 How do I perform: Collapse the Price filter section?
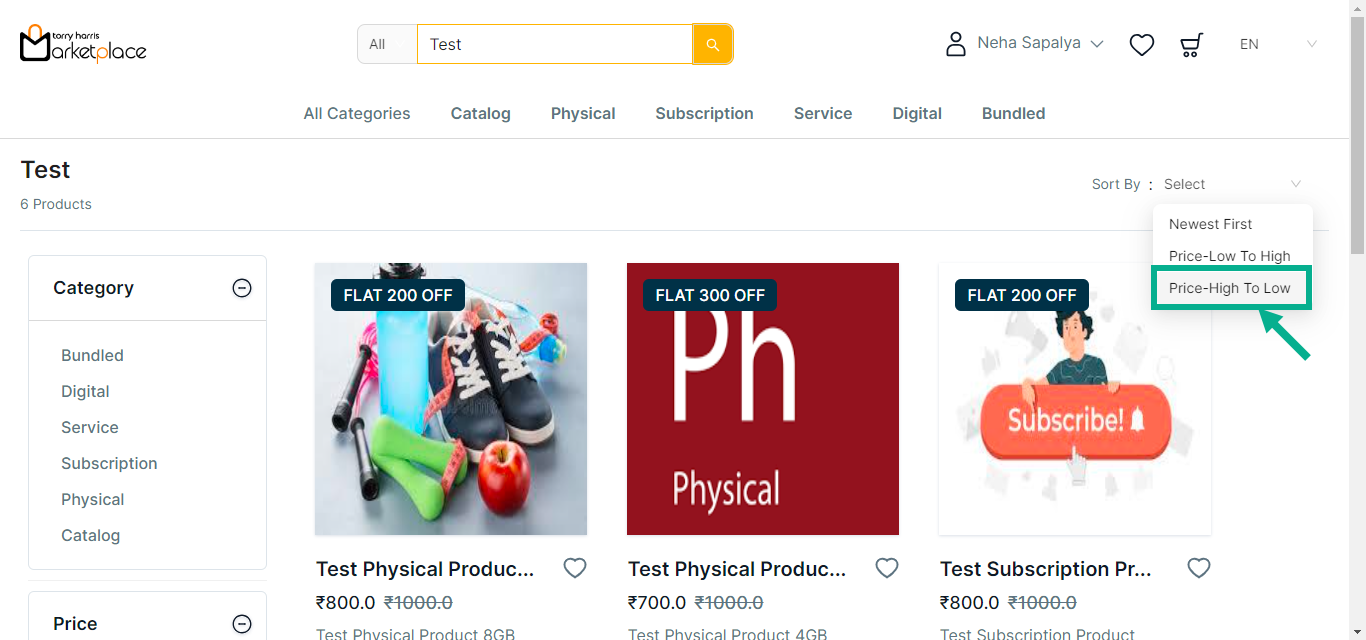[242, 624]
